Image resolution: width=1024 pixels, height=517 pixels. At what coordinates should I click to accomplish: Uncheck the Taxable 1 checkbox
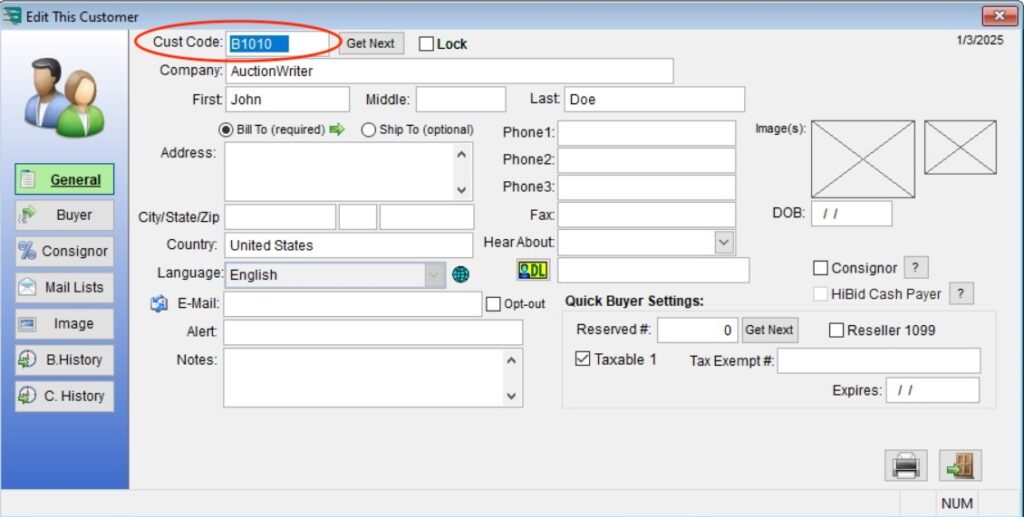583,359
